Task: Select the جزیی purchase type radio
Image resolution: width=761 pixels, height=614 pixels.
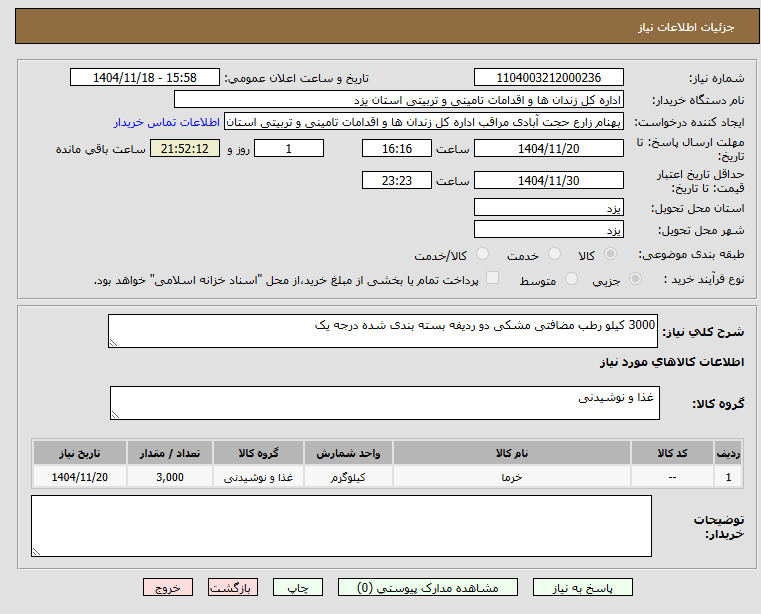Action: point(635,279)
